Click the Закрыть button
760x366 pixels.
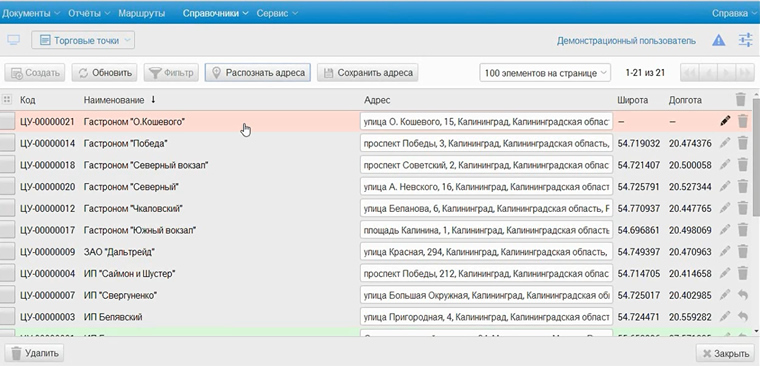pyautogui.click(x=725, y=353)
